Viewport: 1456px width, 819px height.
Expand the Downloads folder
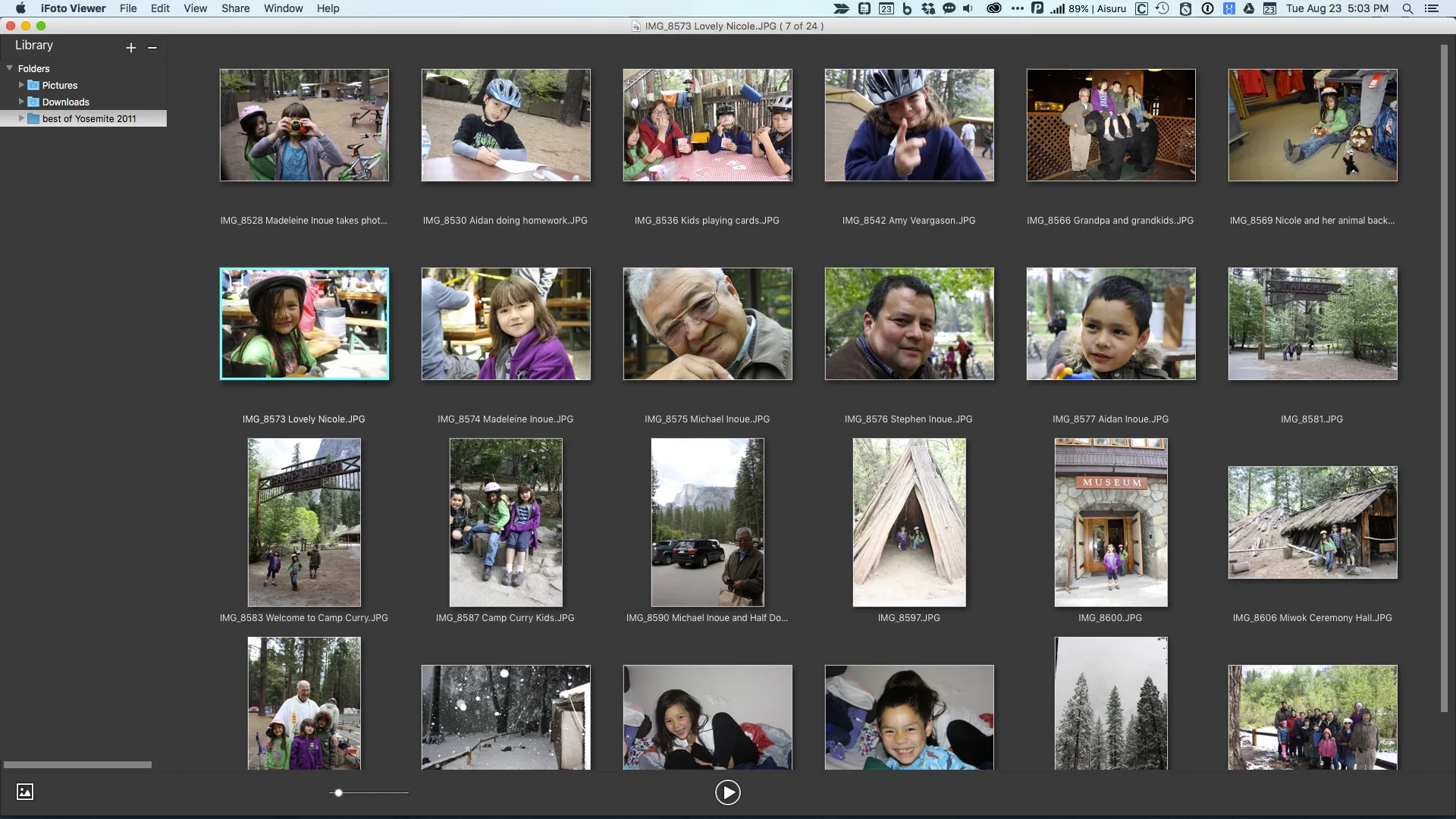[20, 102]
